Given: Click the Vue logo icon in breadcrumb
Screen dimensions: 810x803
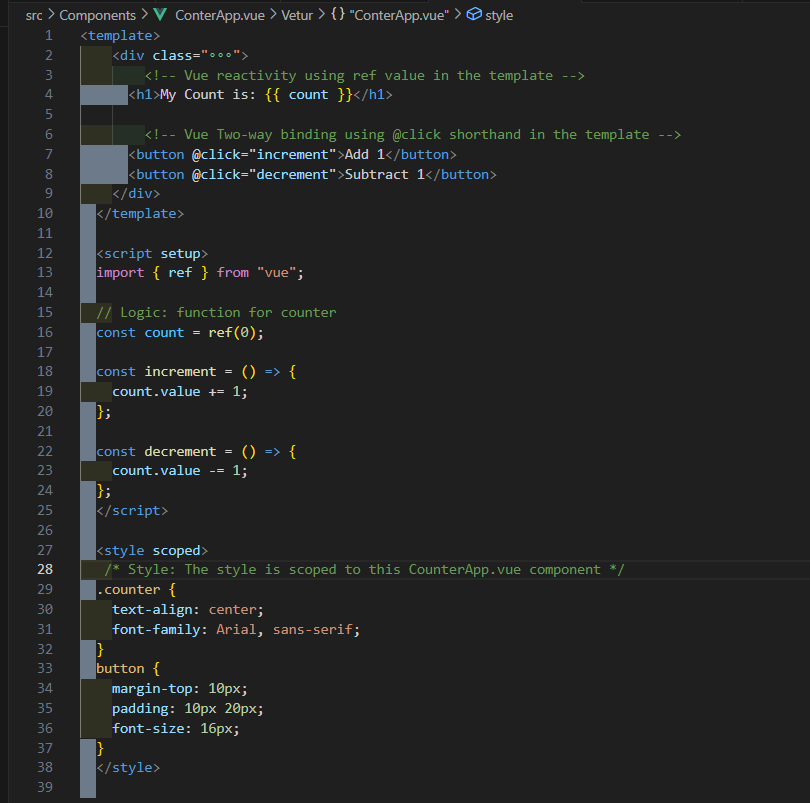Looking at the screenshot, I should pos(160,15).
